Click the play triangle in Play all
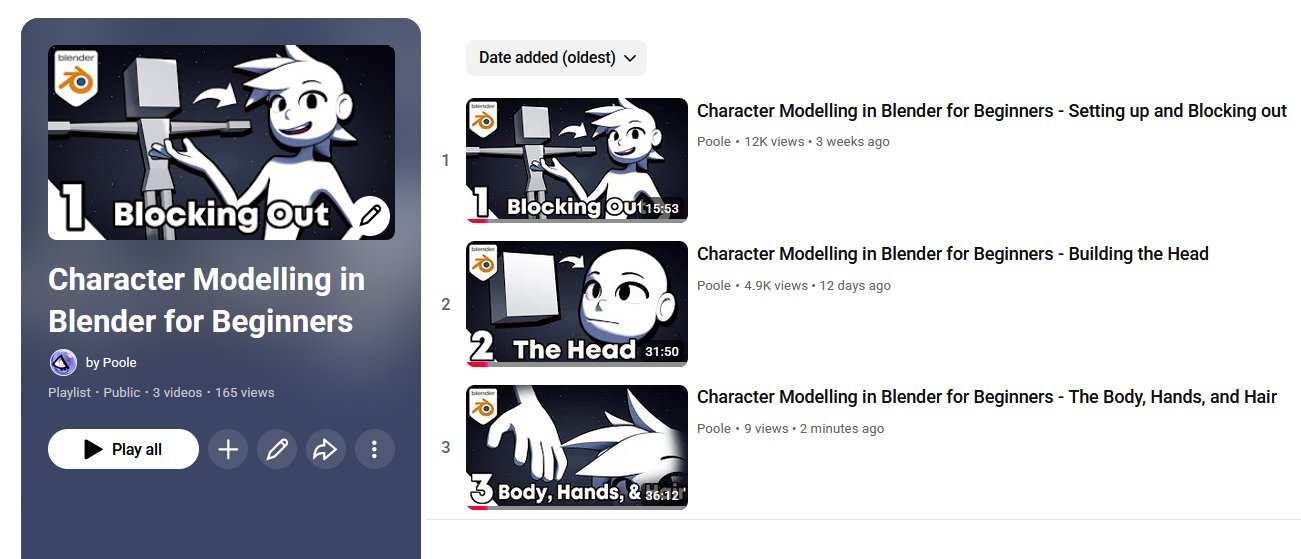The height and width of the screenshot is (559, 1301). tap(93, 449)
